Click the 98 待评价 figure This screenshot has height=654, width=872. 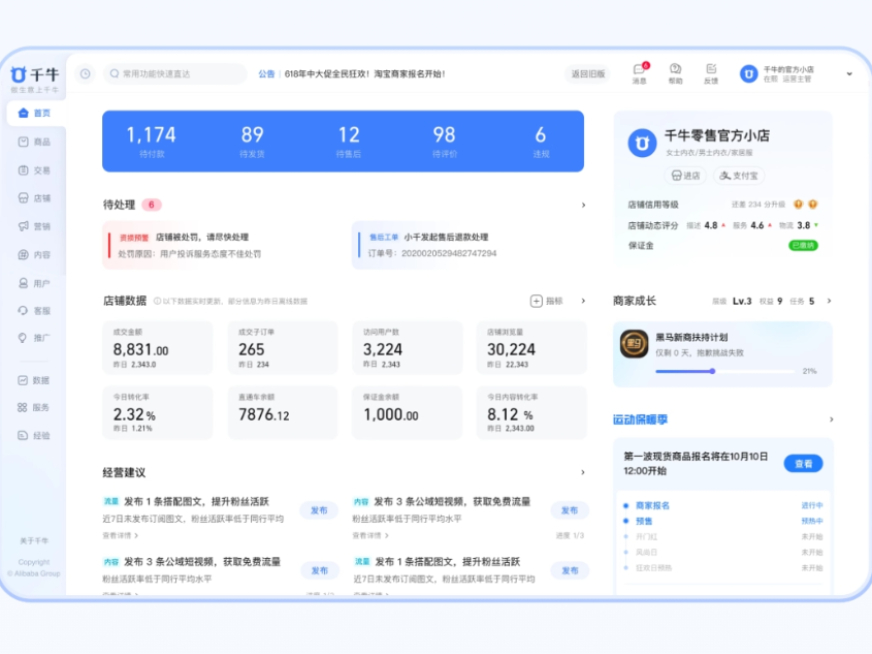(x=444, y=141)
